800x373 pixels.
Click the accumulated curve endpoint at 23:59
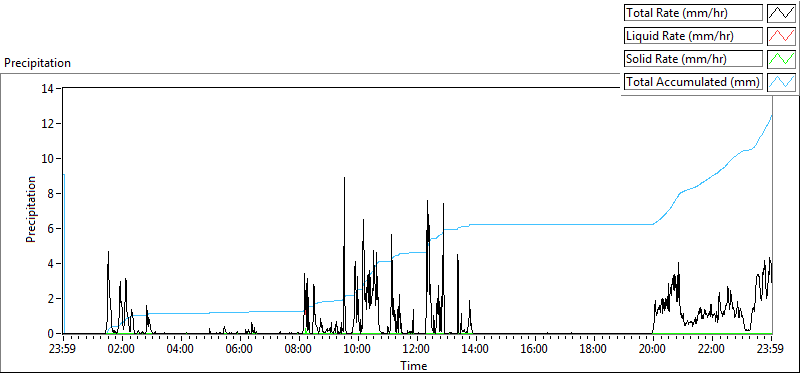pyautogui.click(x=771, y=115)
